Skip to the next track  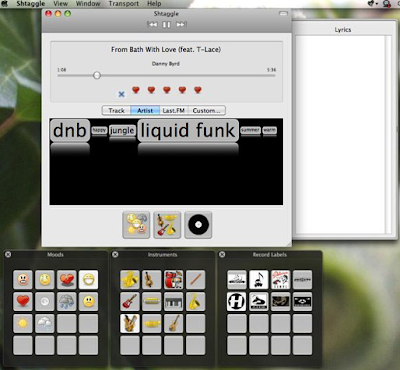coord(181,25)
